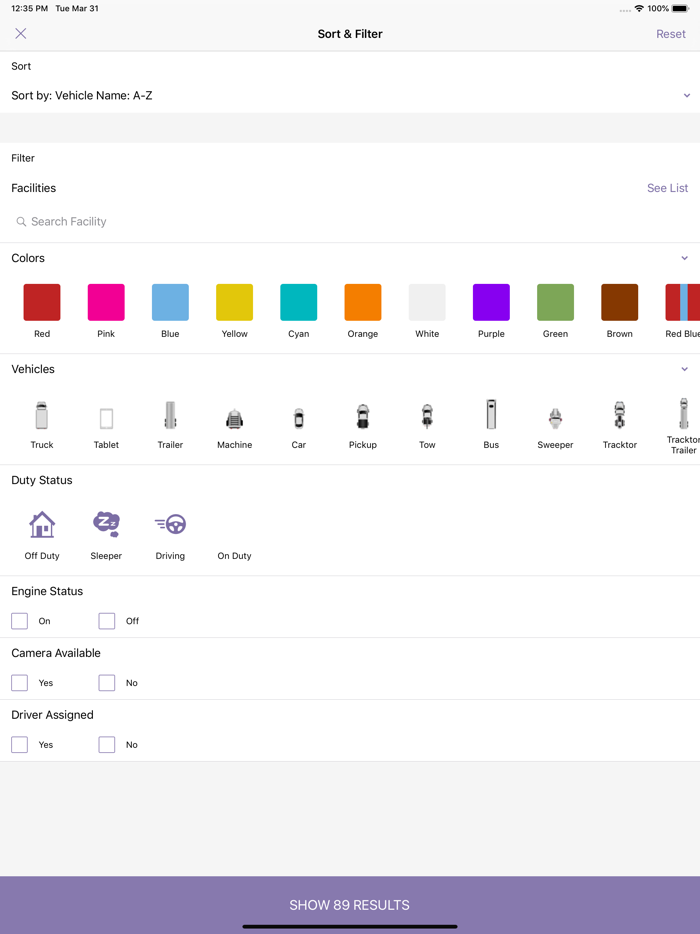
Task: Pick the Bus vehicle icon
Action: click(x=491, y=414)
